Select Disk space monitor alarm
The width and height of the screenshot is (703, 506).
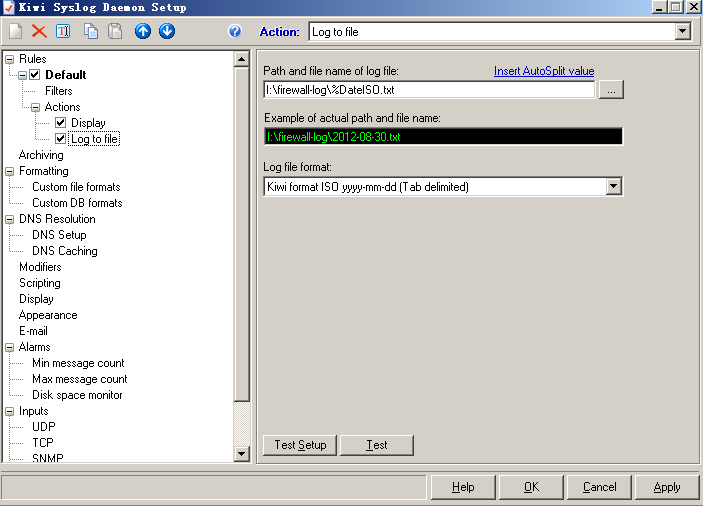tap(77, 395)
